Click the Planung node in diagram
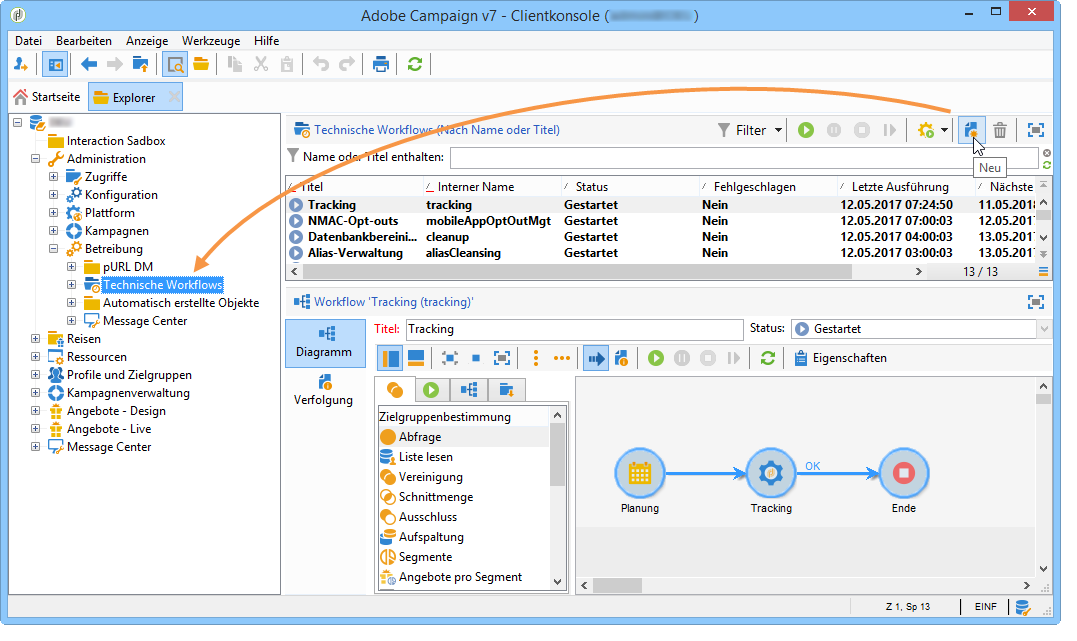 (639, 473)
